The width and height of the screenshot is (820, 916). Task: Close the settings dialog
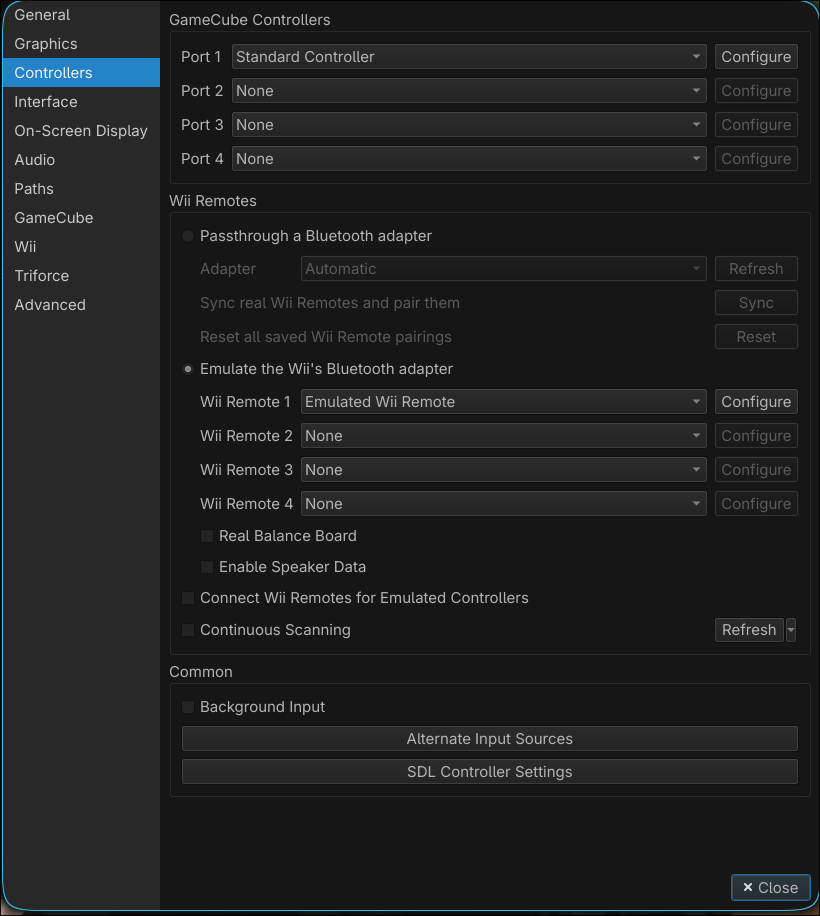[x=770, y=888]
